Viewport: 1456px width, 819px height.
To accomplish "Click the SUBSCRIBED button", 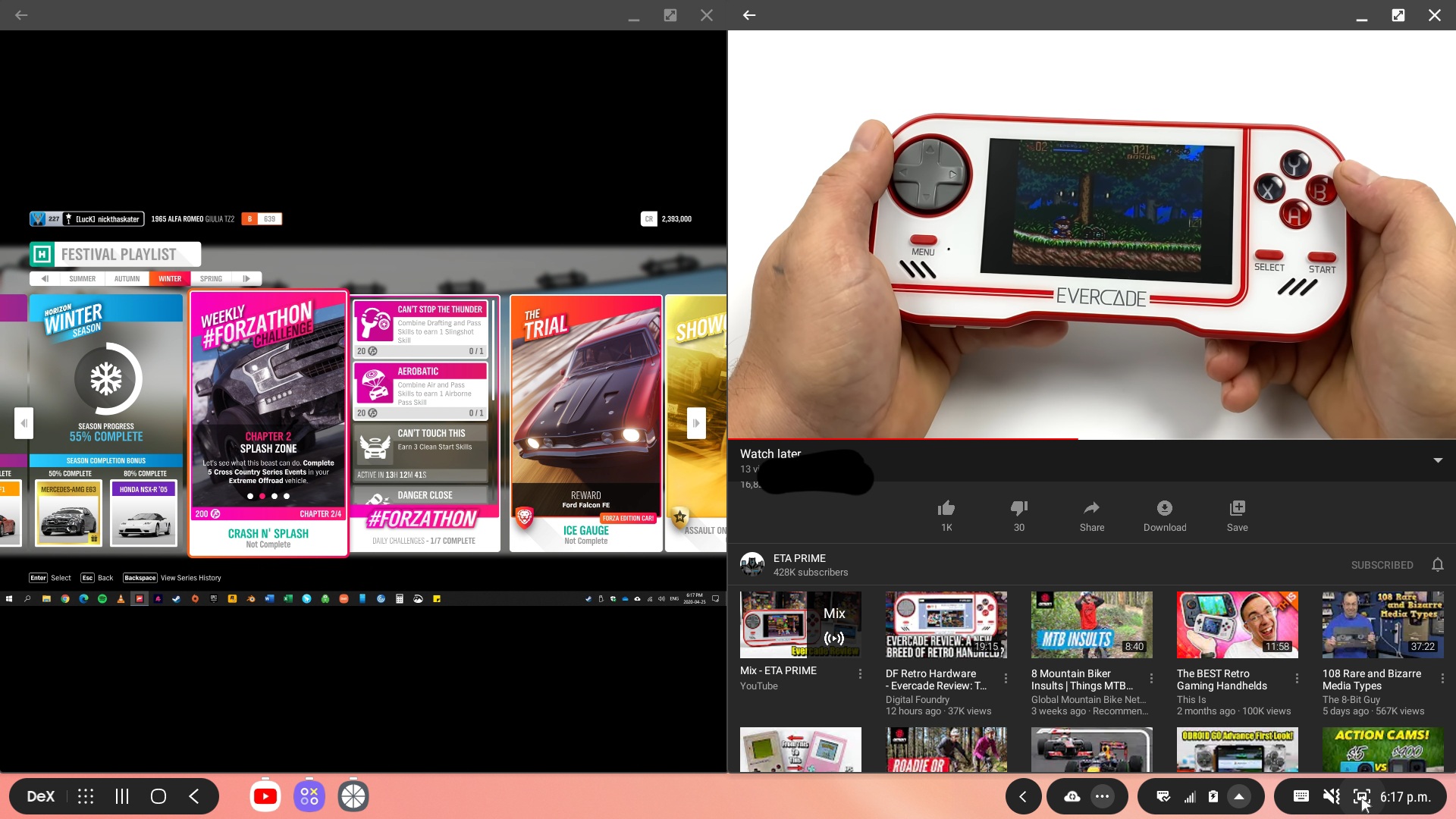I will point(1382,564).
